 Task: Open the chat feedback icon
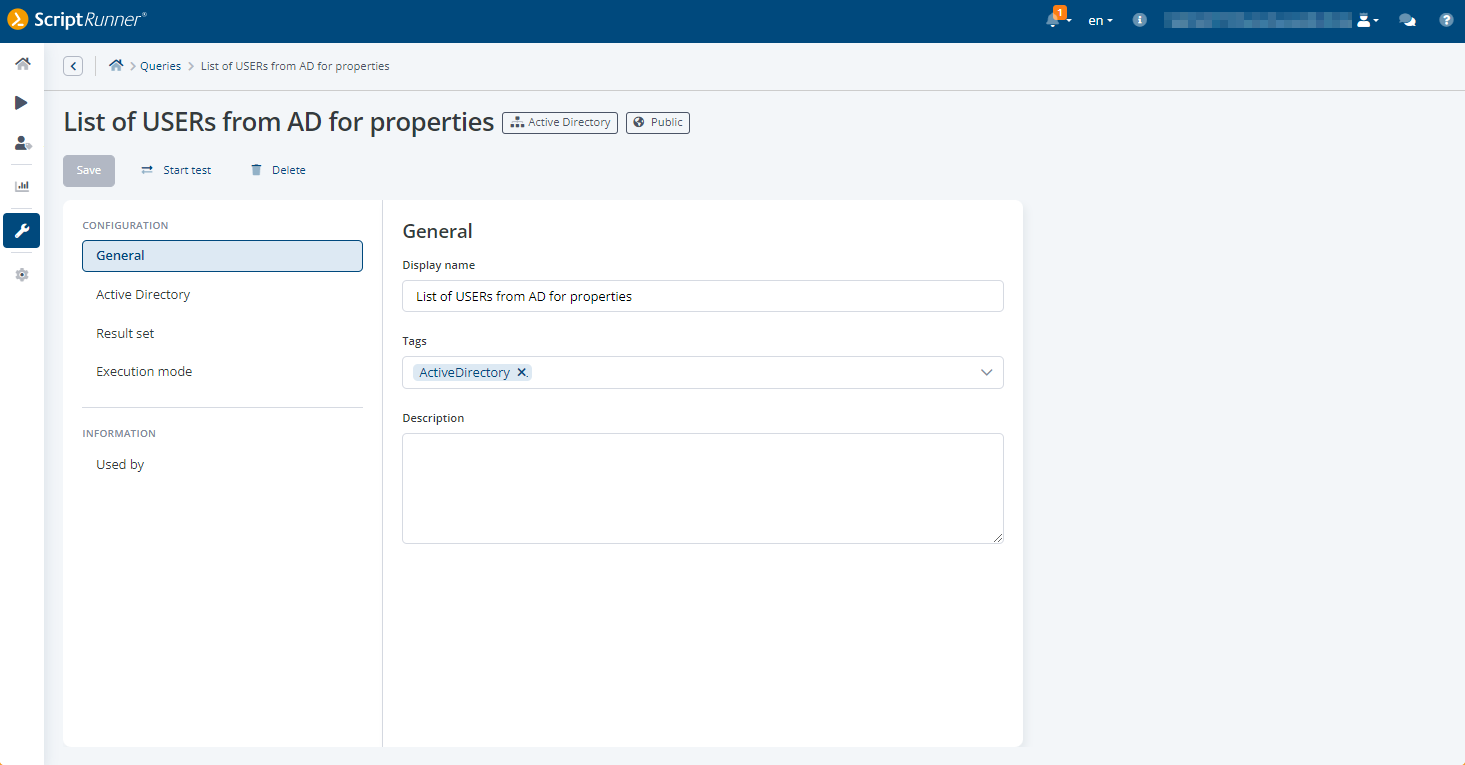click(1407, 20)
